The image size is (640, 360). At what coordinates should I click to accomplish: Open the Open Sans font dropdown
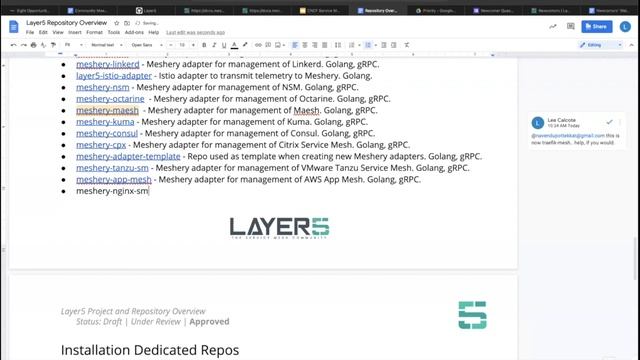click(147, 45)
